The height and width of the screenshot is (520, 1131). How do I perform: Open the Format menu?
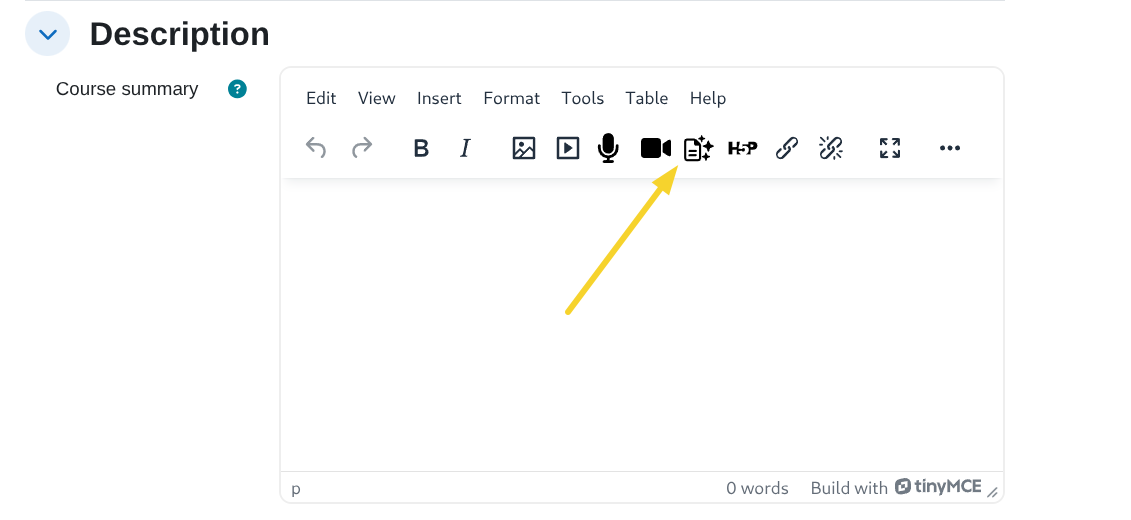coord(511,98)
